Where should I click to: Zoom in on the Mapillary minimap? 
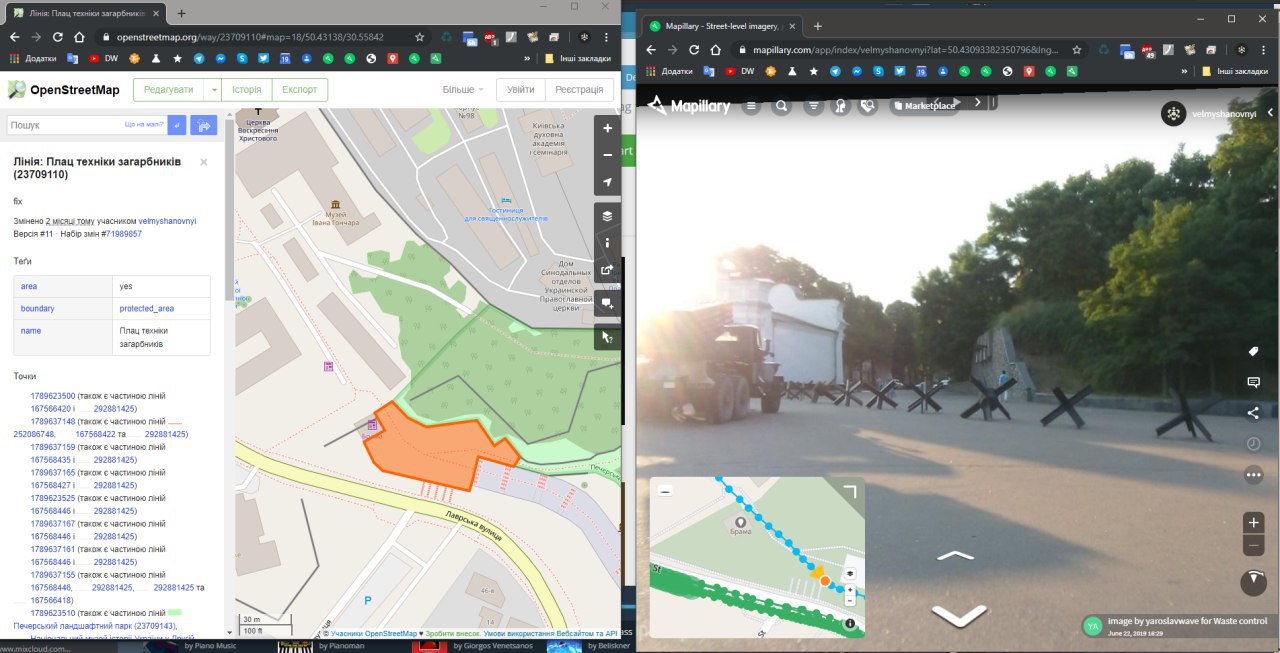(x=850, y=589)
